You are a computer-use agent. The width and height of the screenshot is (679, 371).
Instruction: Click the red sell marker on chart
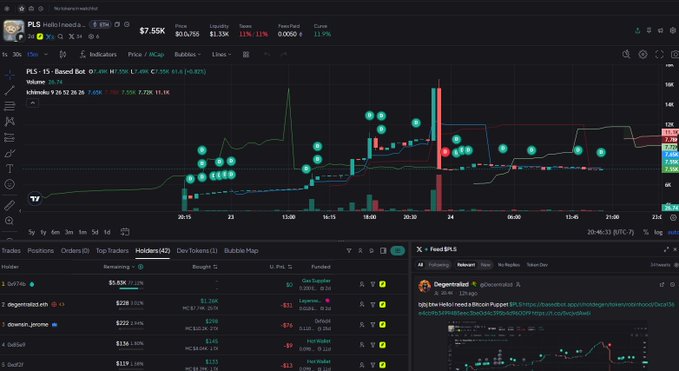click(x=445, y=152)
